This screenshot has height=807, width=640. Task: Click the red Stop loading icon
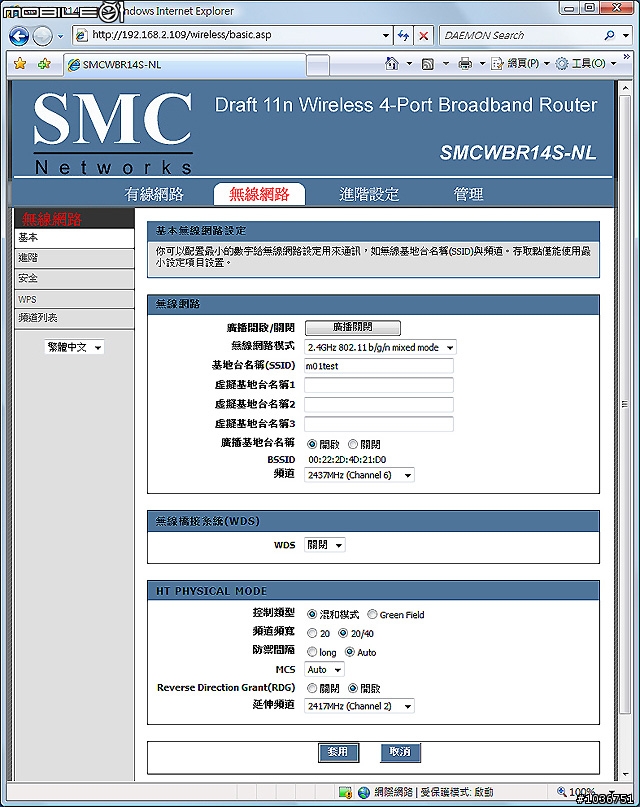pos(423,36)
